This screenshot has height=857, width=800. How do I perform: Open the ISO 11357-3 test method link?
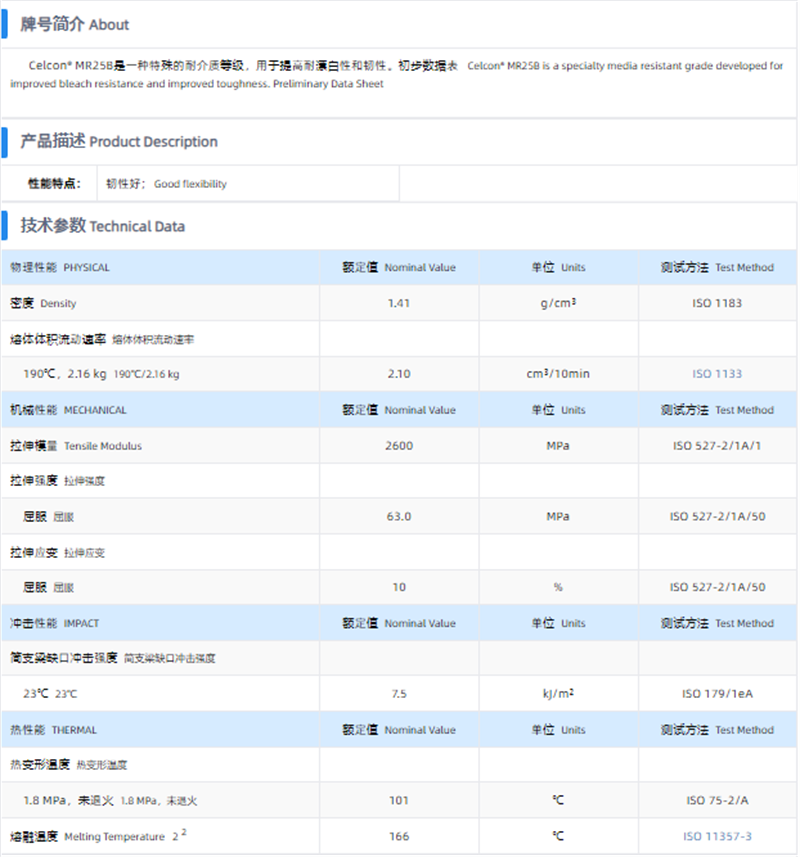coord(717,836)
